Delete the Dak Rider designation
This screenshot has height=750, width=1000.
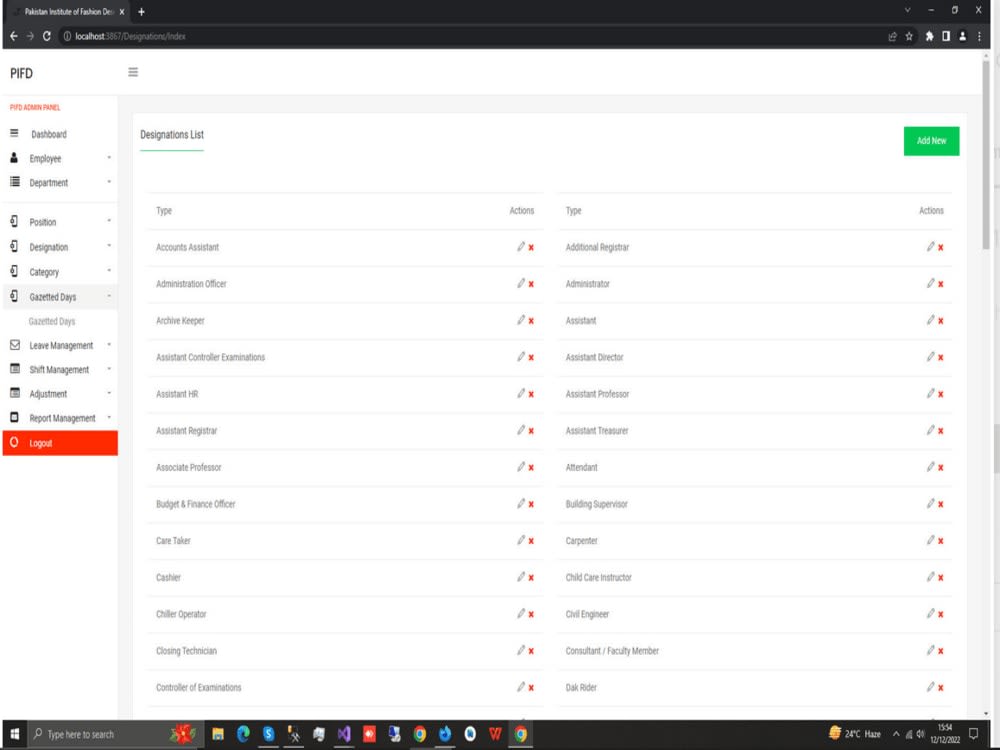click(940, 688)
